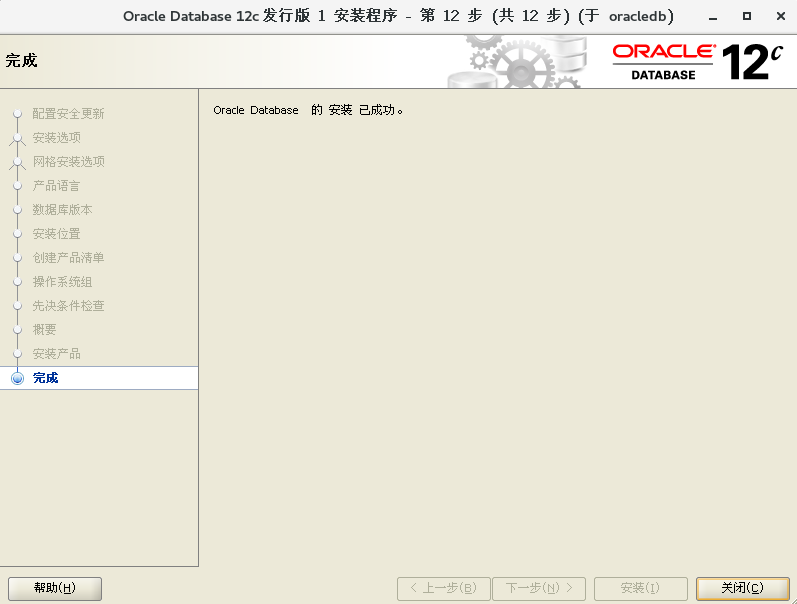This screenshot has height=604, width=797.
Task: Select the 安装选项 step
Action: 56,137
